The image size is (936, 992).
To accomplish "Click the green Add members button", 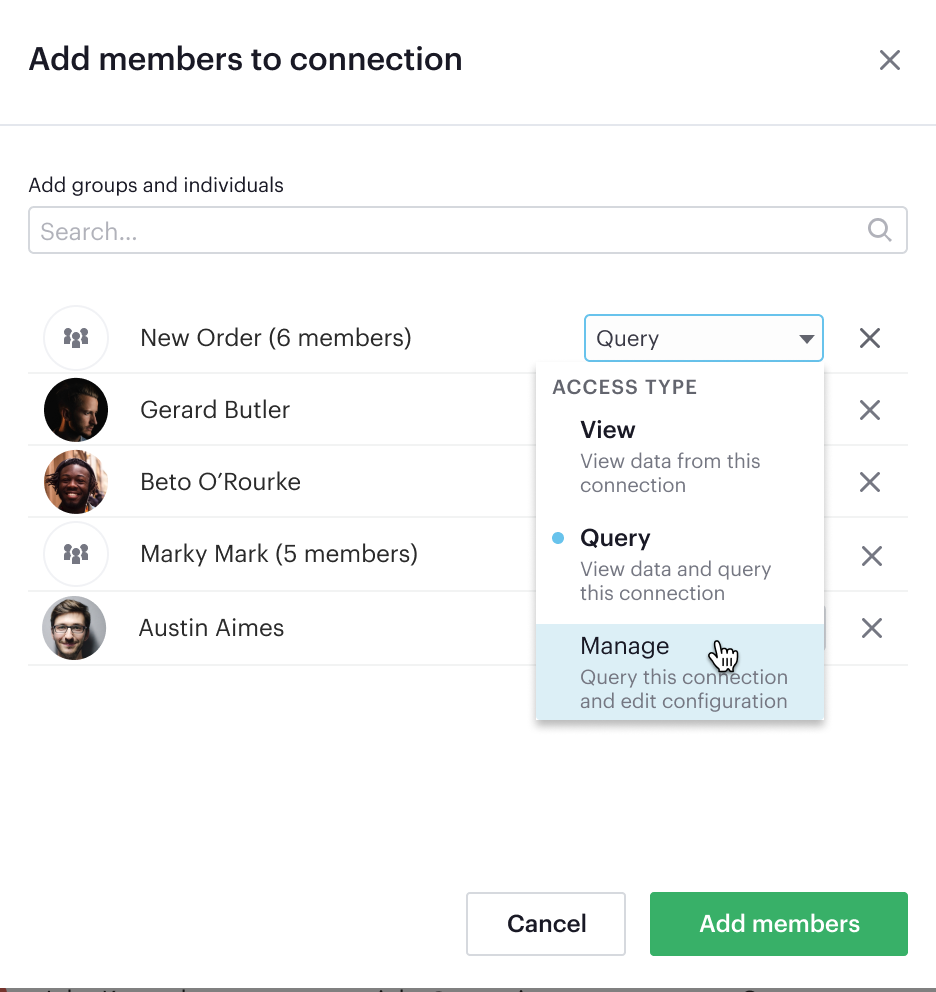I will tap(778, 923).
